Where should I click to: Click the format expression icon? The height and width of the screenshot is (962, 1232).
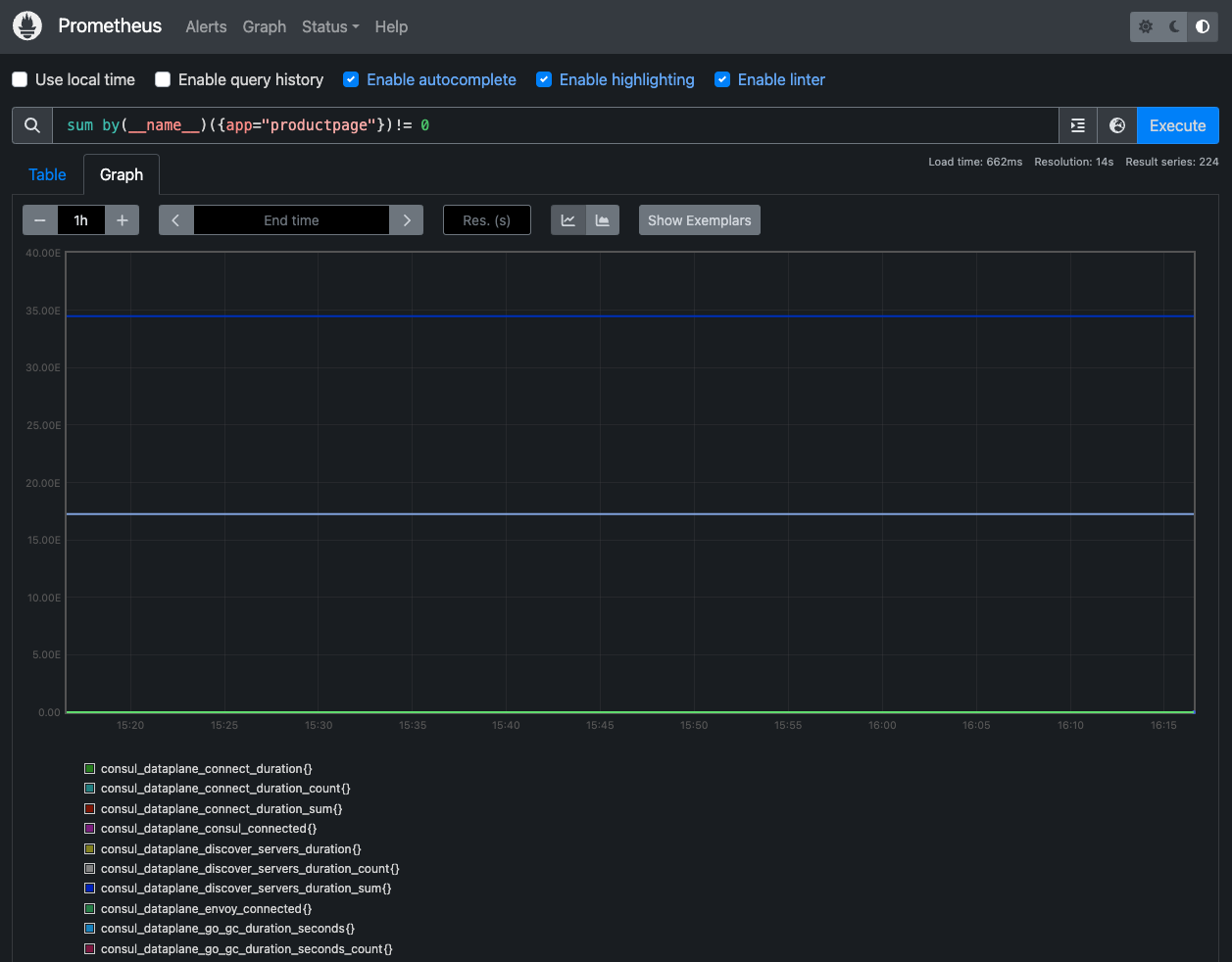tap(1078, 125)
